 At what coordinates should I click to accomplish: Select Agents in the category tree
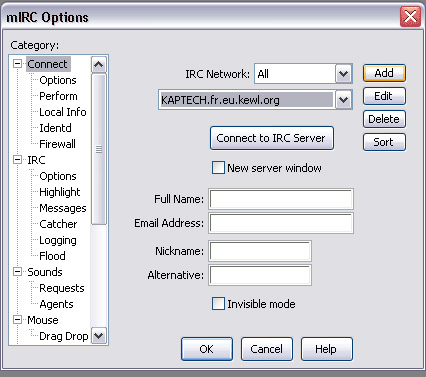click(56, 304)
